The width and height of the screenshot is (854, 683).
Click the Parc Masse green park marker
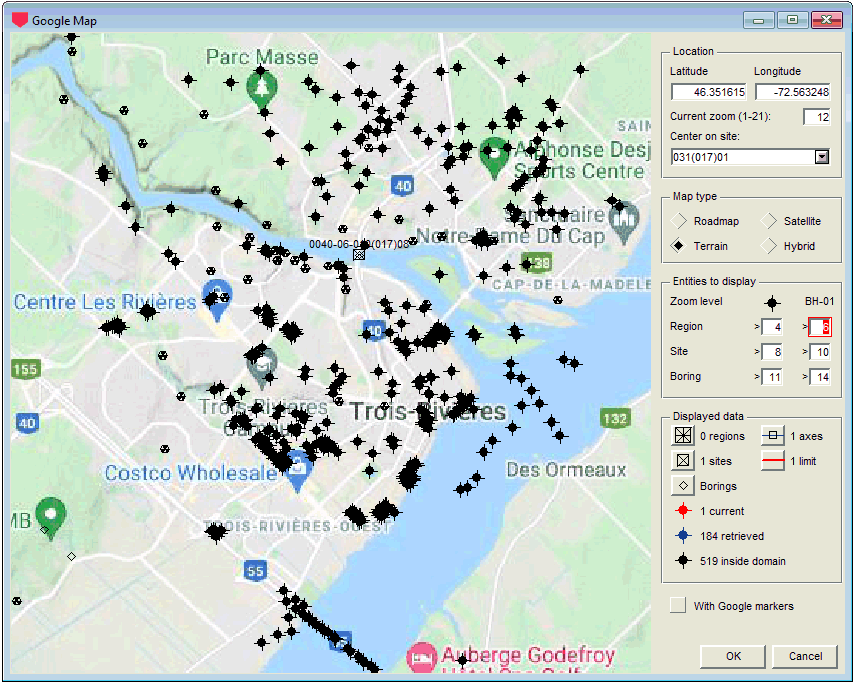[x=261, y=90]
